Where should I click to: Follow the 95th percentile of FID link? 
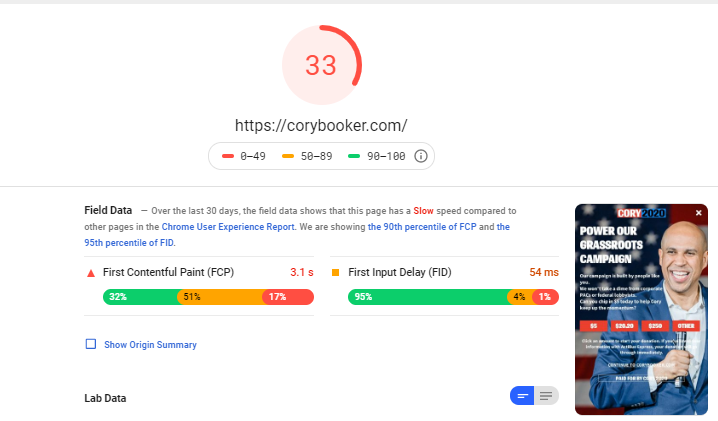pyautogui.click(x=297, y=235)
